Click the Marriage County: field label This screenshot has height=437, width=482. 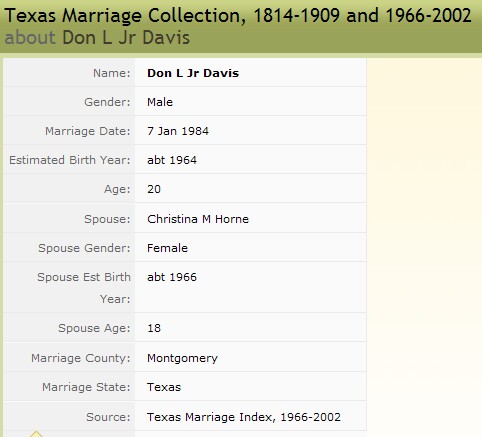(x=81, y=358)
